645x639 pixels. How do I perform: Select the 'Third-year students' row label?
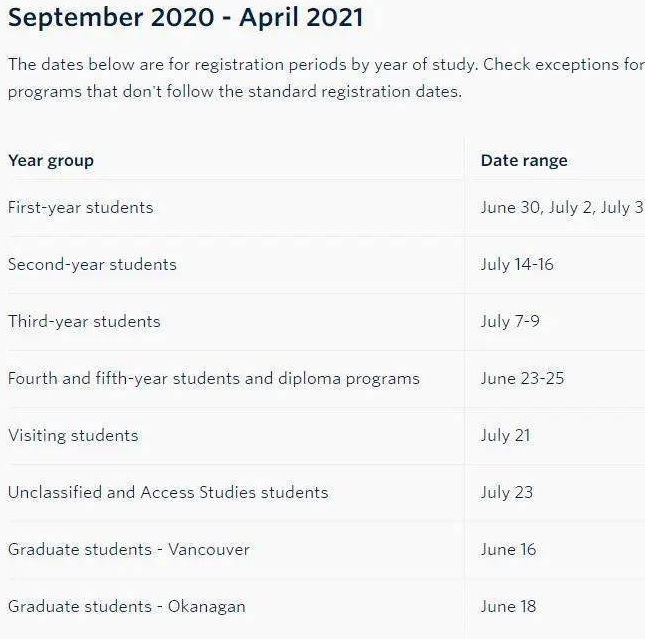[x=84, y=321]
